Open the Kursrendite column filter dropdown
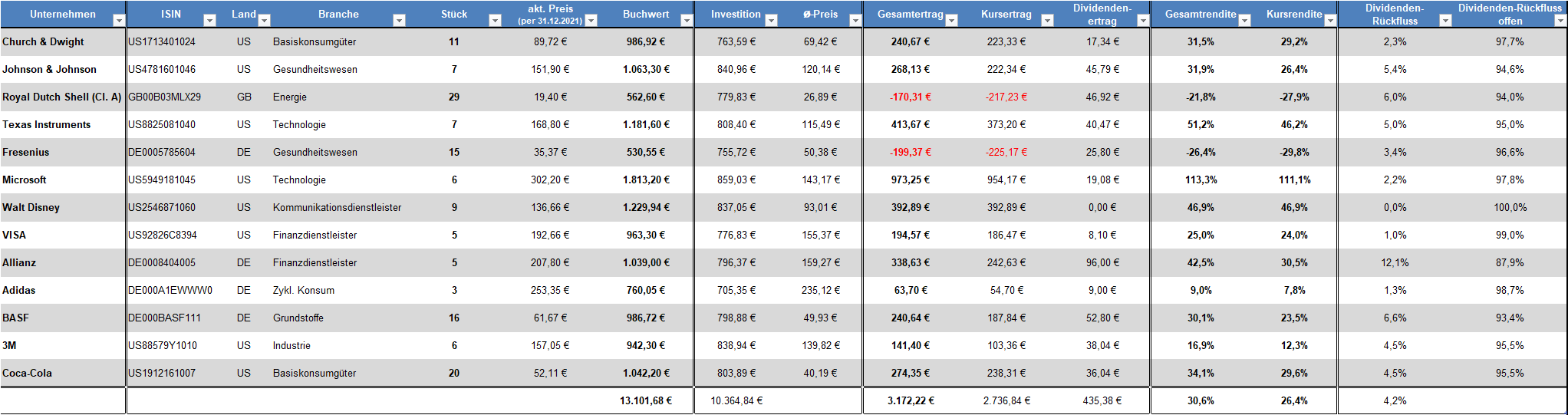 click(x=1330, y=21)
